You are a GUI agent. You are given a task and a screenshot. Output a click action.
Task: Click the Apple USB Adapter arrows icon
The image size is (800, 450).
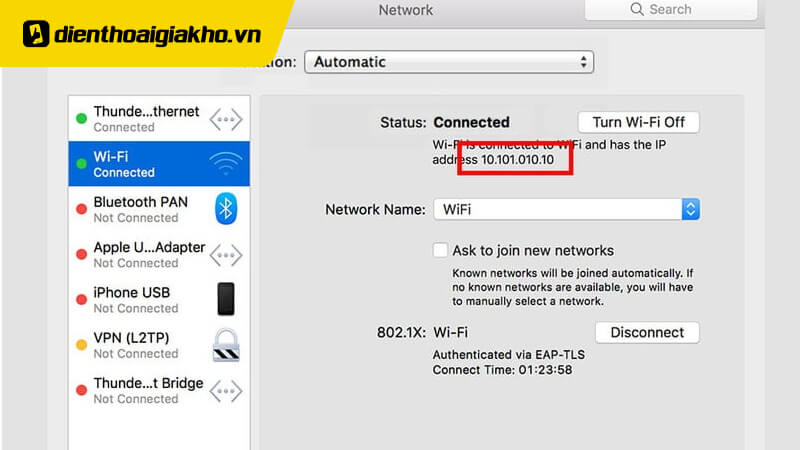click(226, 254)
